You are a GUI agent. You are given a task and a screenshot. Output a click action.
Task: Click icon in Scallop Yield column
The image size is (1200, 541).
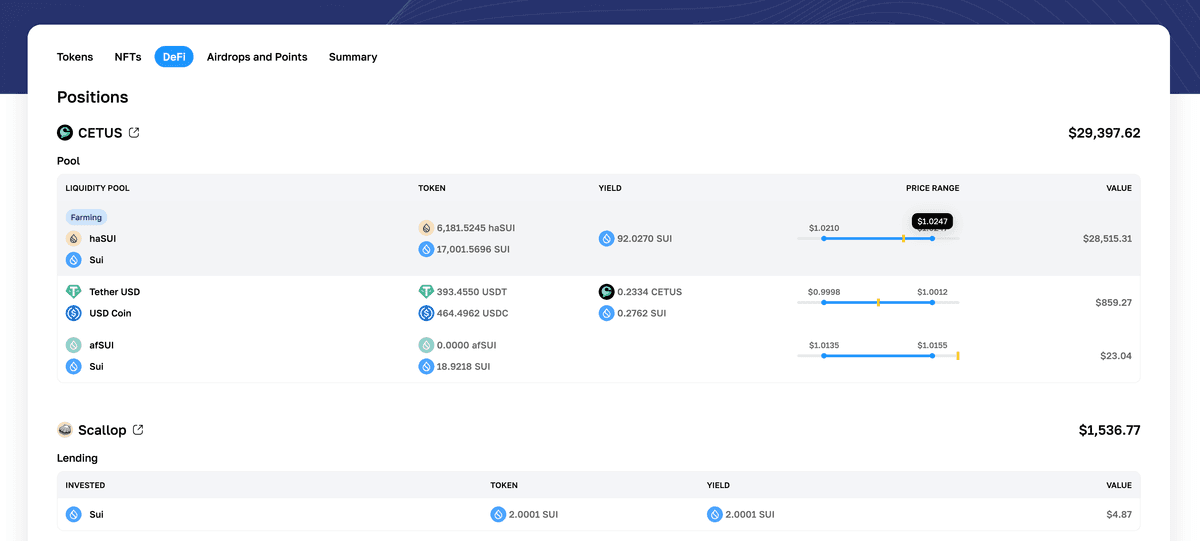point(714,514)
